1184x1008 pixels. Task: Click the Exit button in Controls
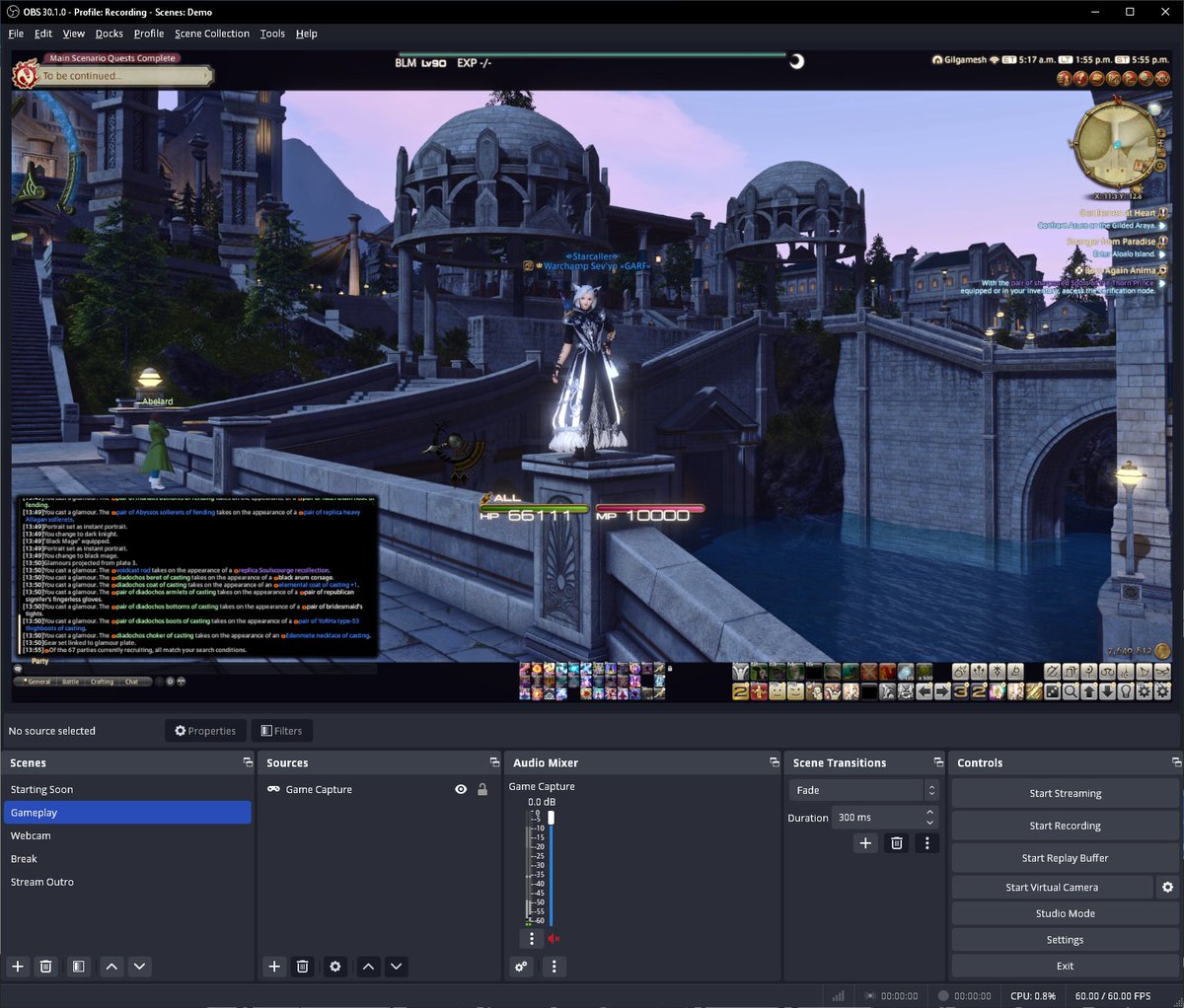(x=1065, y=966)
